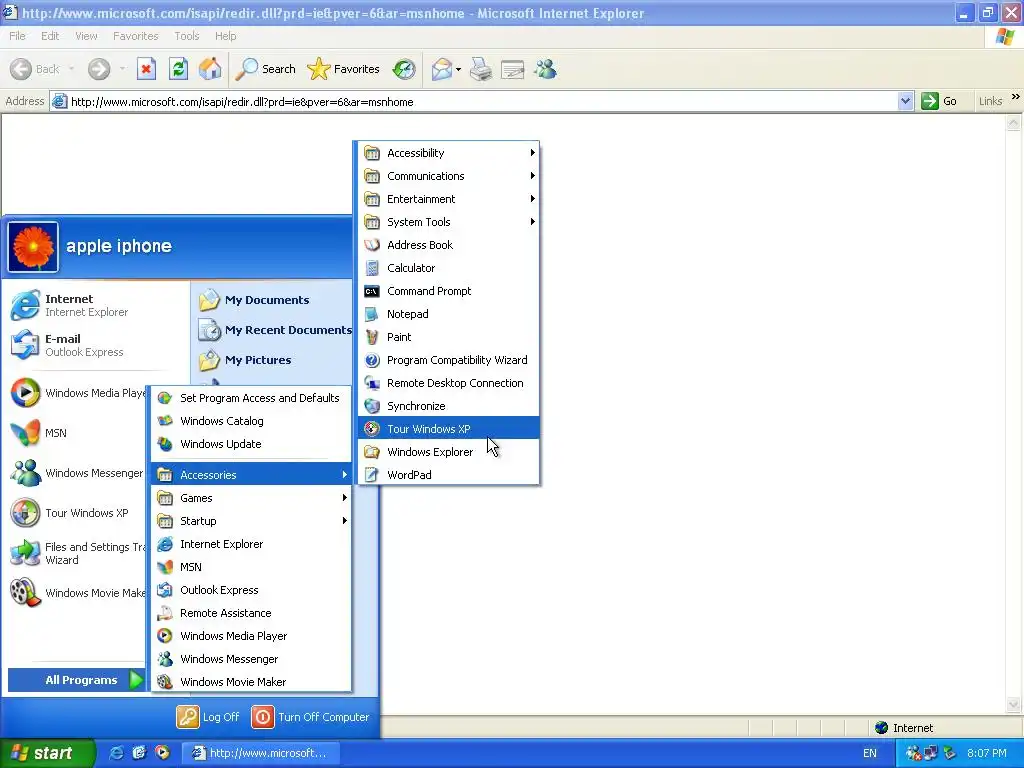
Task: Open Windows Catalog
Action: pyautogui.click(x=251, y=421)
